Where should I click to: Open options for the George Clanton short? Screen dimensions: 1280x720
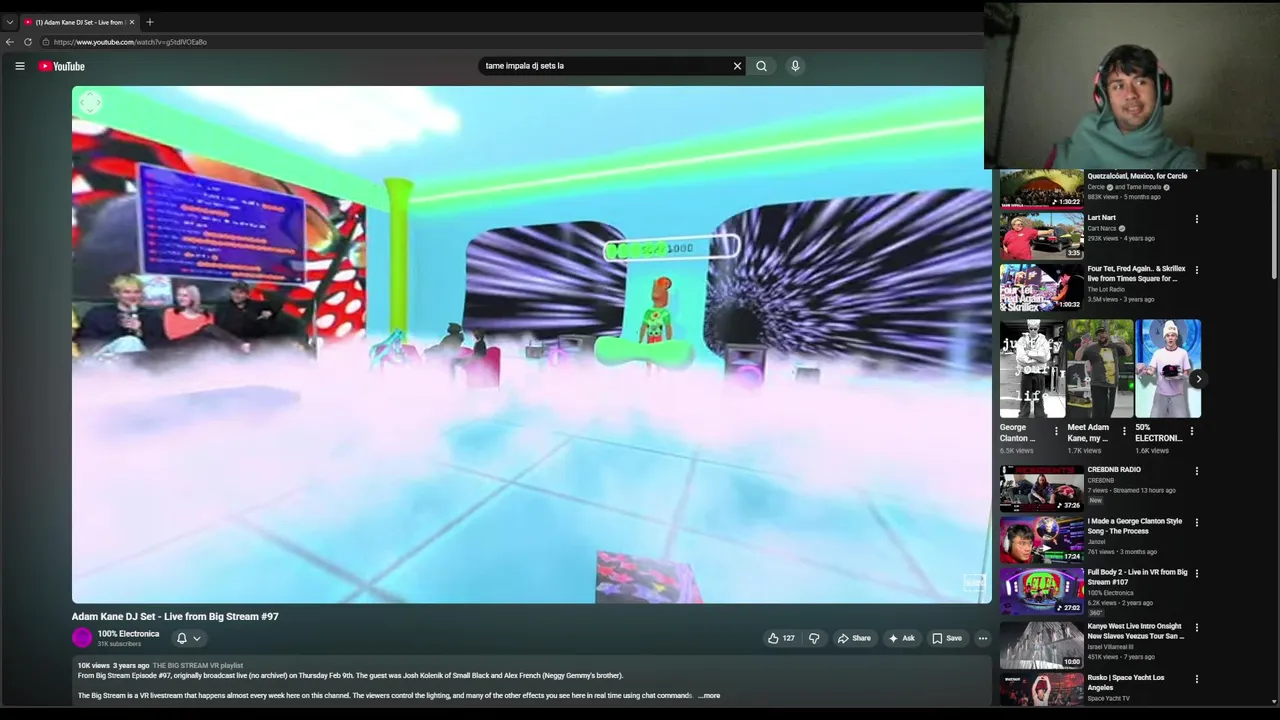pos(1056,431)
